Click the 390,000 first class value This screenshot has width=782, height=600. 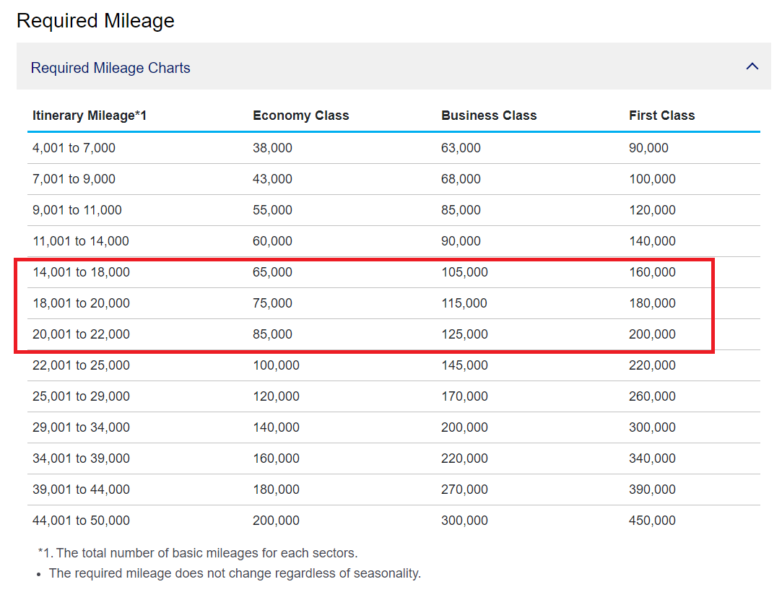pos(652,489)
